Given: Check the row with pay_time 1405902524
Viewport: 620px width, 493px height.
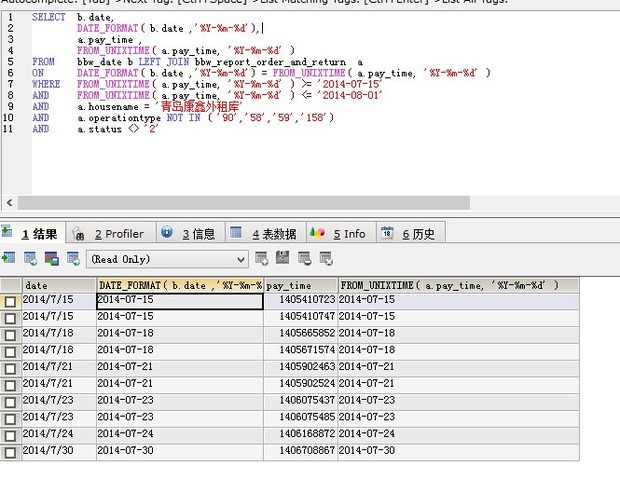Looking at the screenshot, I should point(10,385).
